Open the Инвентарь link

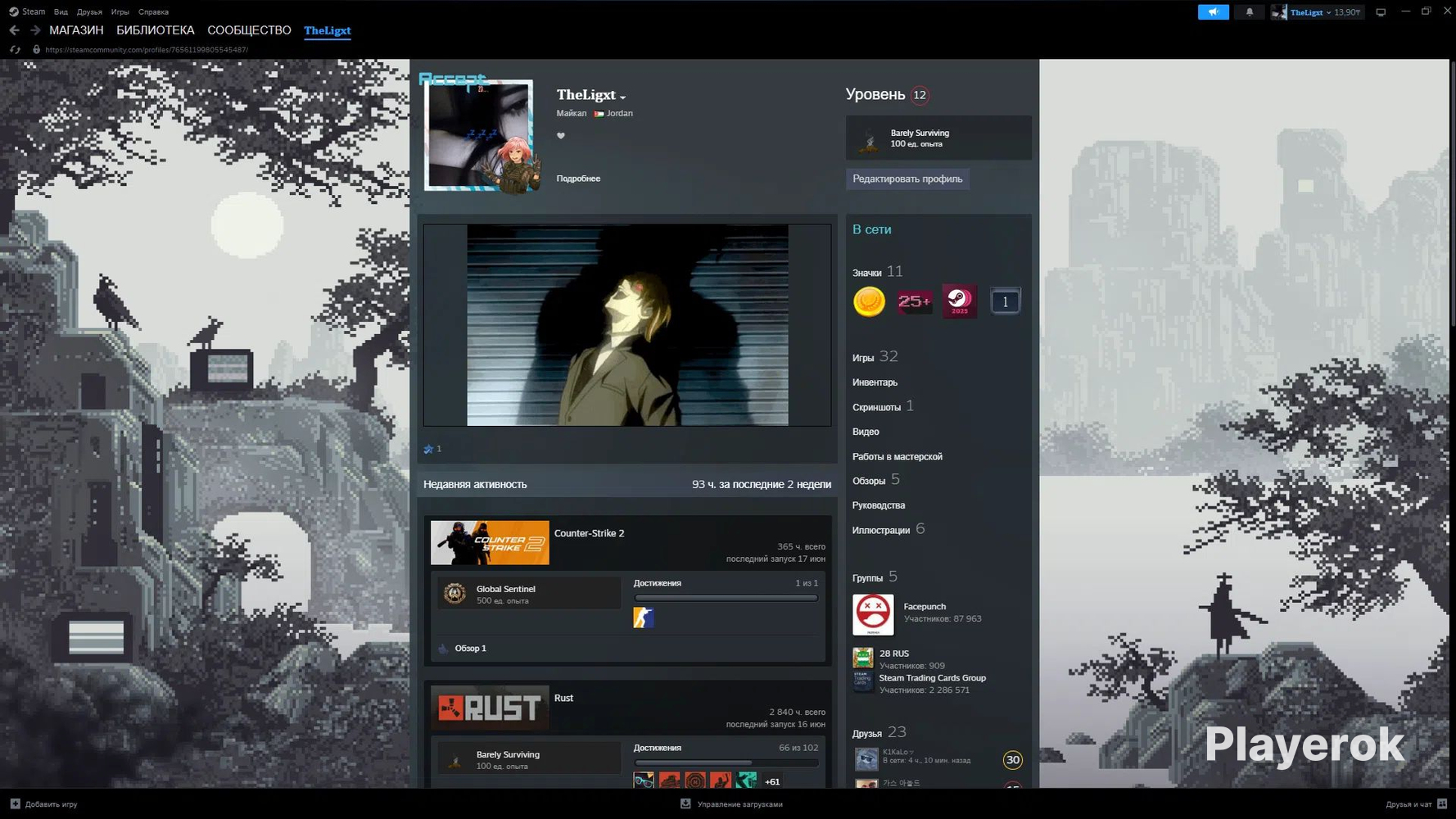[875, 382]
